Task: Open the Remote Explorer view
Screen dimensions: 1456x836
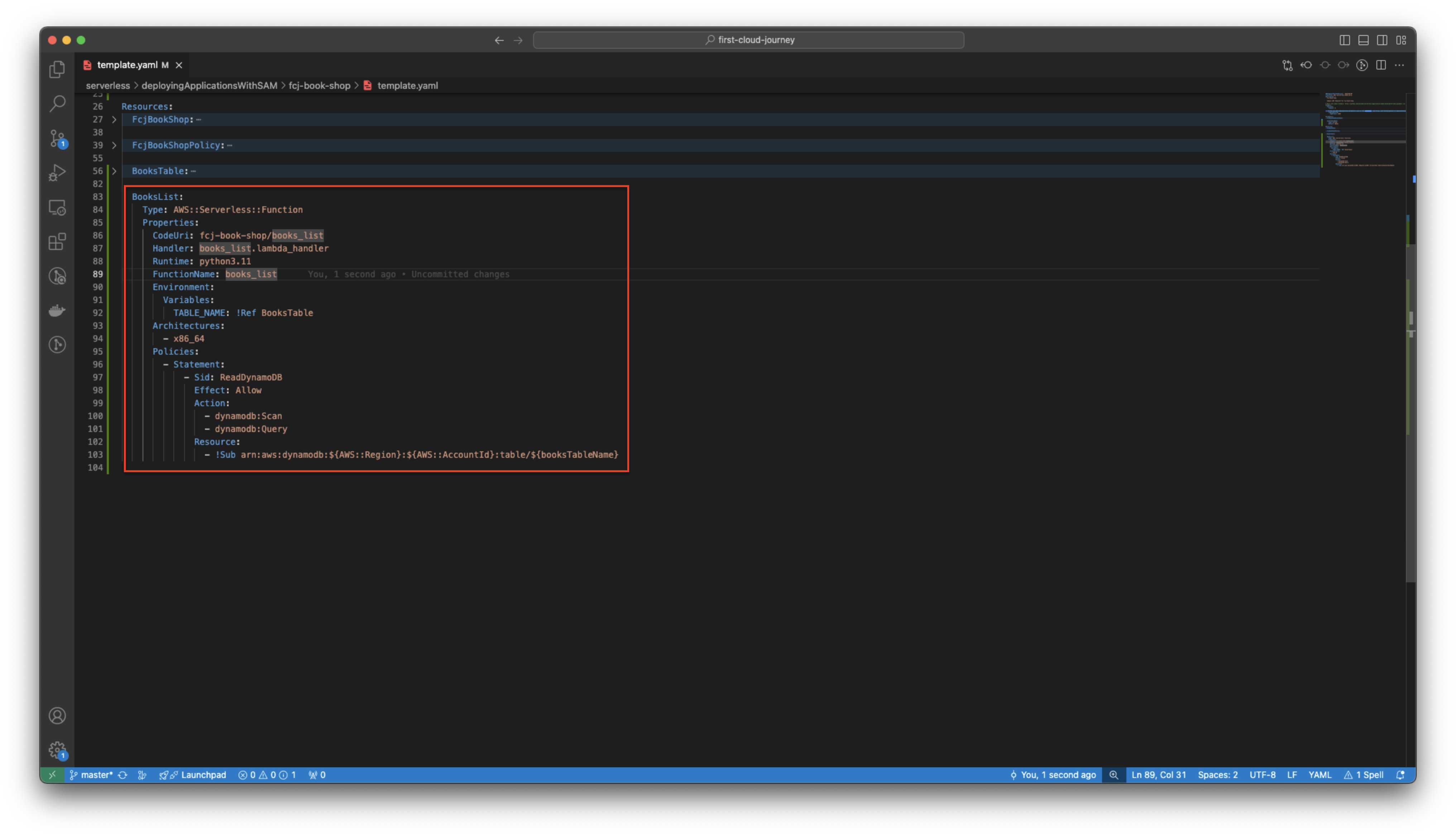Action: (57, 207)
